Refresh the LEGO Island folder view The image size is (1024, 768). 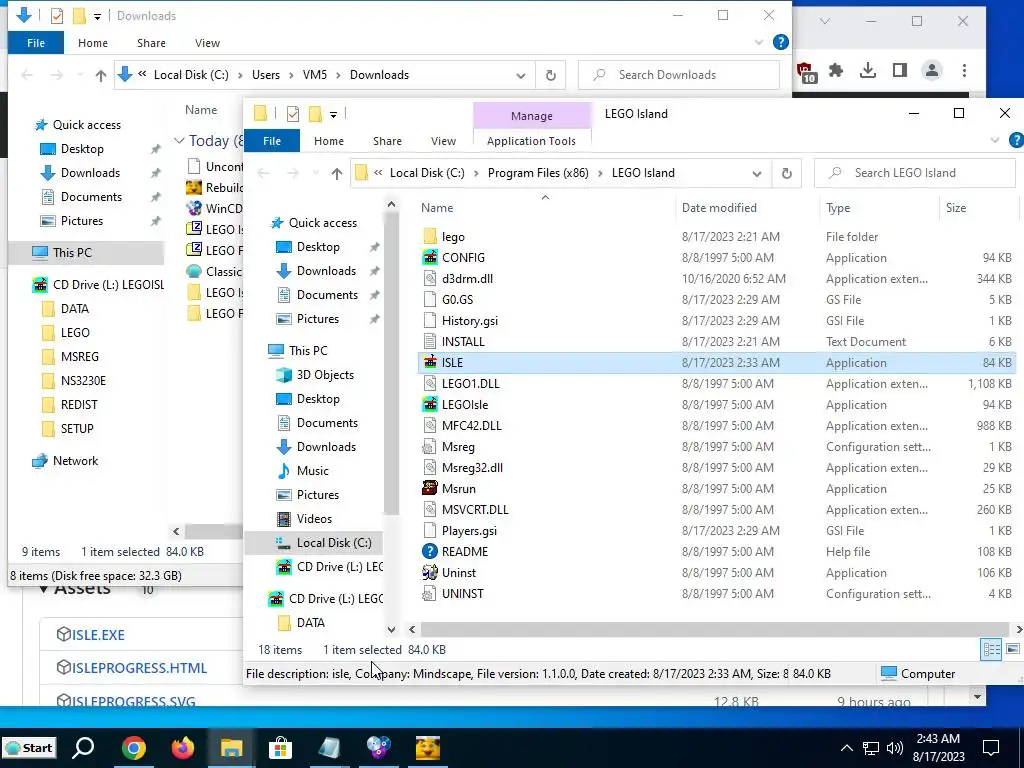[786, 173]
